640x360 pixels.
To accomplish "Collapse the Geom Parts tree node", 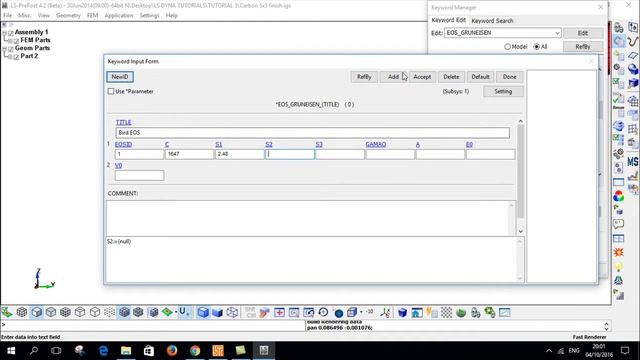I will tap(4, 49).
